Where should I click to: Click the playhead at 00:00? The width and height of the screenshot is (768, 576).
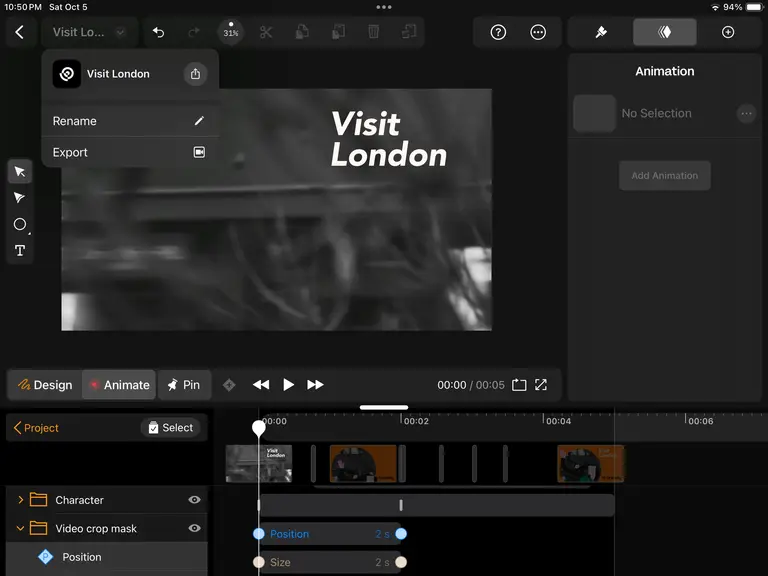tap(259, 429)
